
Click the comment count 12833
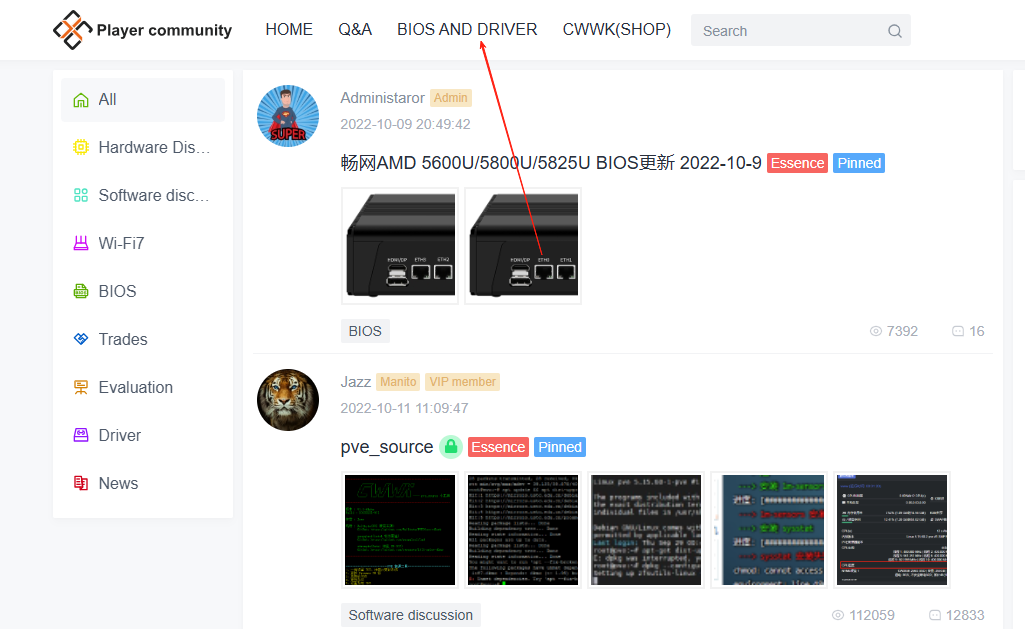(x=965, y=615)
